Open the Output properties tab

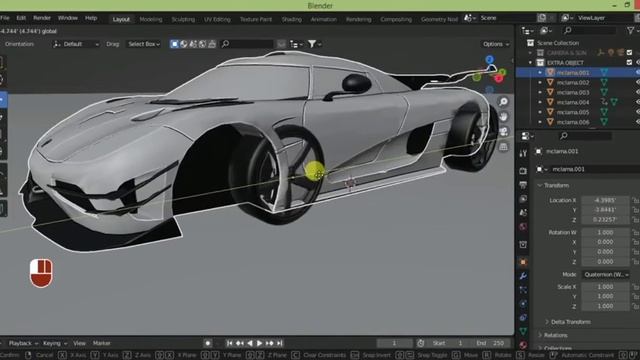coord(523,185)
